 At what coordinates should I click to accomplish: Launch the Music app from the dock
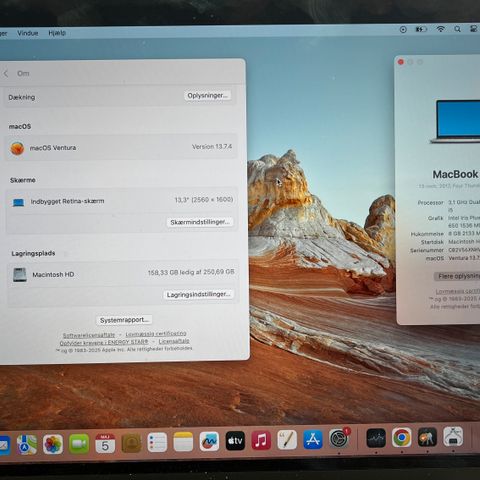[x=261, y=440]
